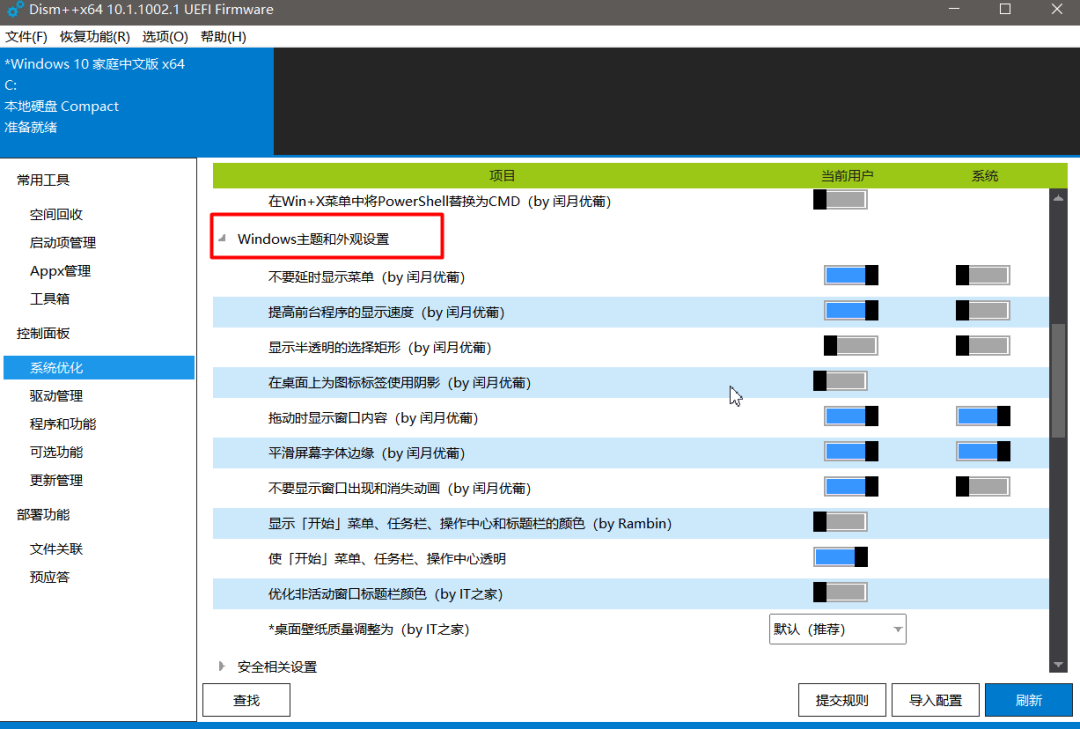Maximize the Dism++ window
Screen dimensions: 1080x729
[1005, 9]
